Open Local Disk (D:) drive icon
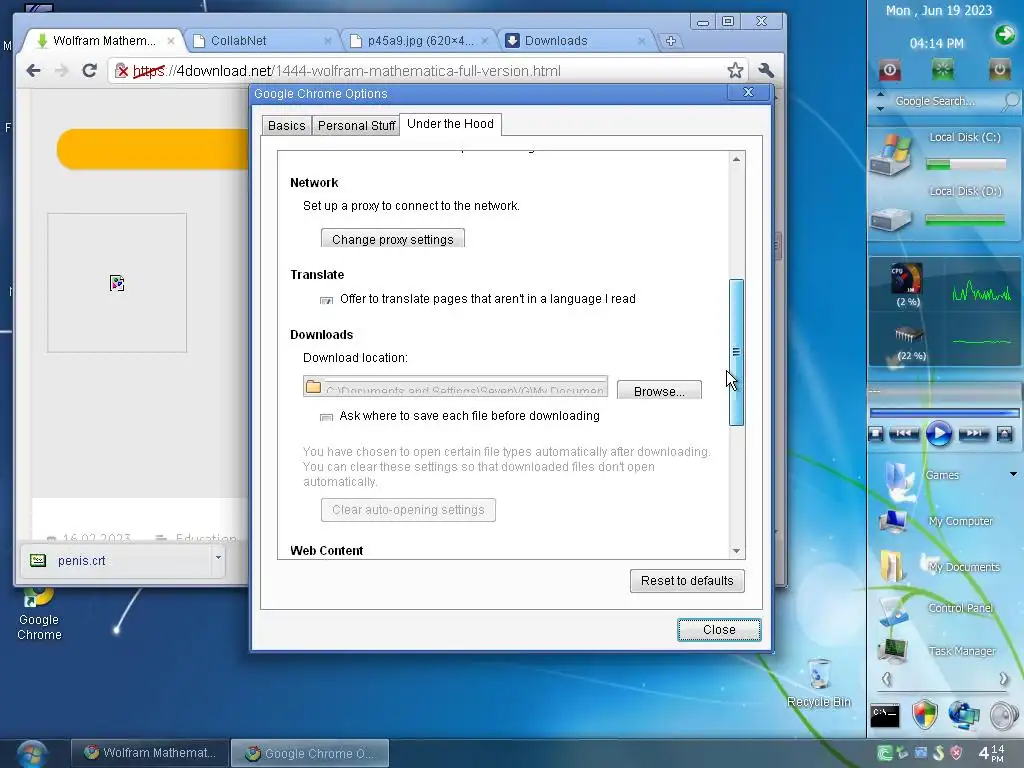 891,219
